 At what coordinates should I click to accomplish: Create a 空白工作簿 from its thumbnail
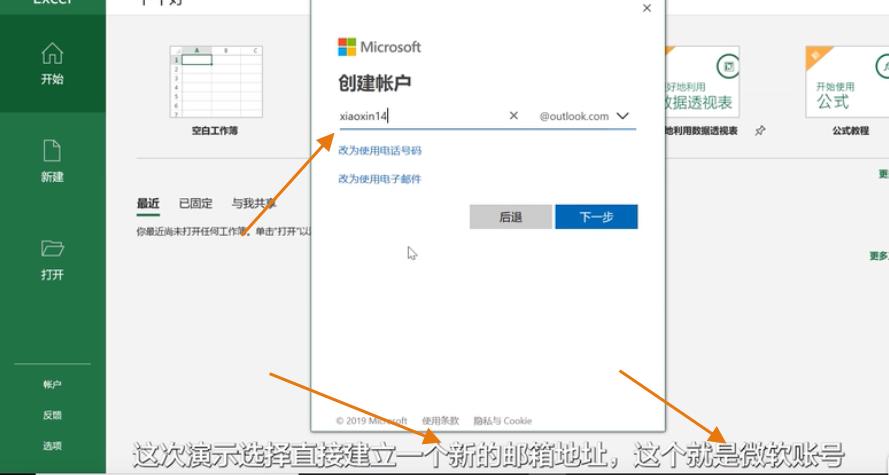(x=216, y=82)
